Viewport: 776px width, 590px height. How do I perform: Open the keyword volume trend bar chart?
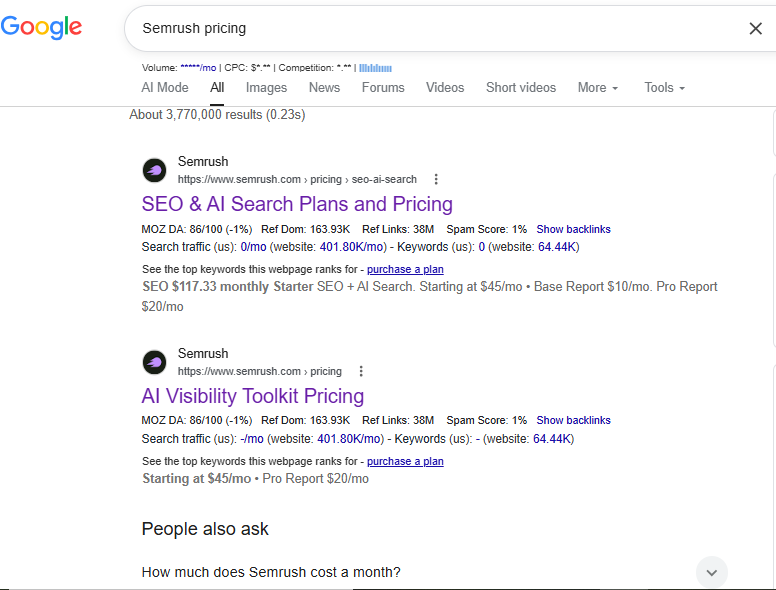point(375,68)
